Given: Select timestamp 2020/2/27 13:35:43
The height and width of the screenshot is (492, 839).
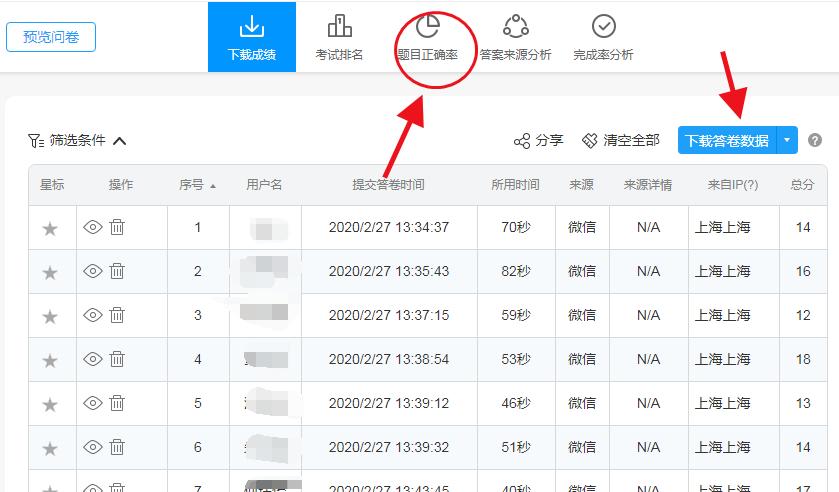Looking at the screenshot, I should tap(389, 271).
